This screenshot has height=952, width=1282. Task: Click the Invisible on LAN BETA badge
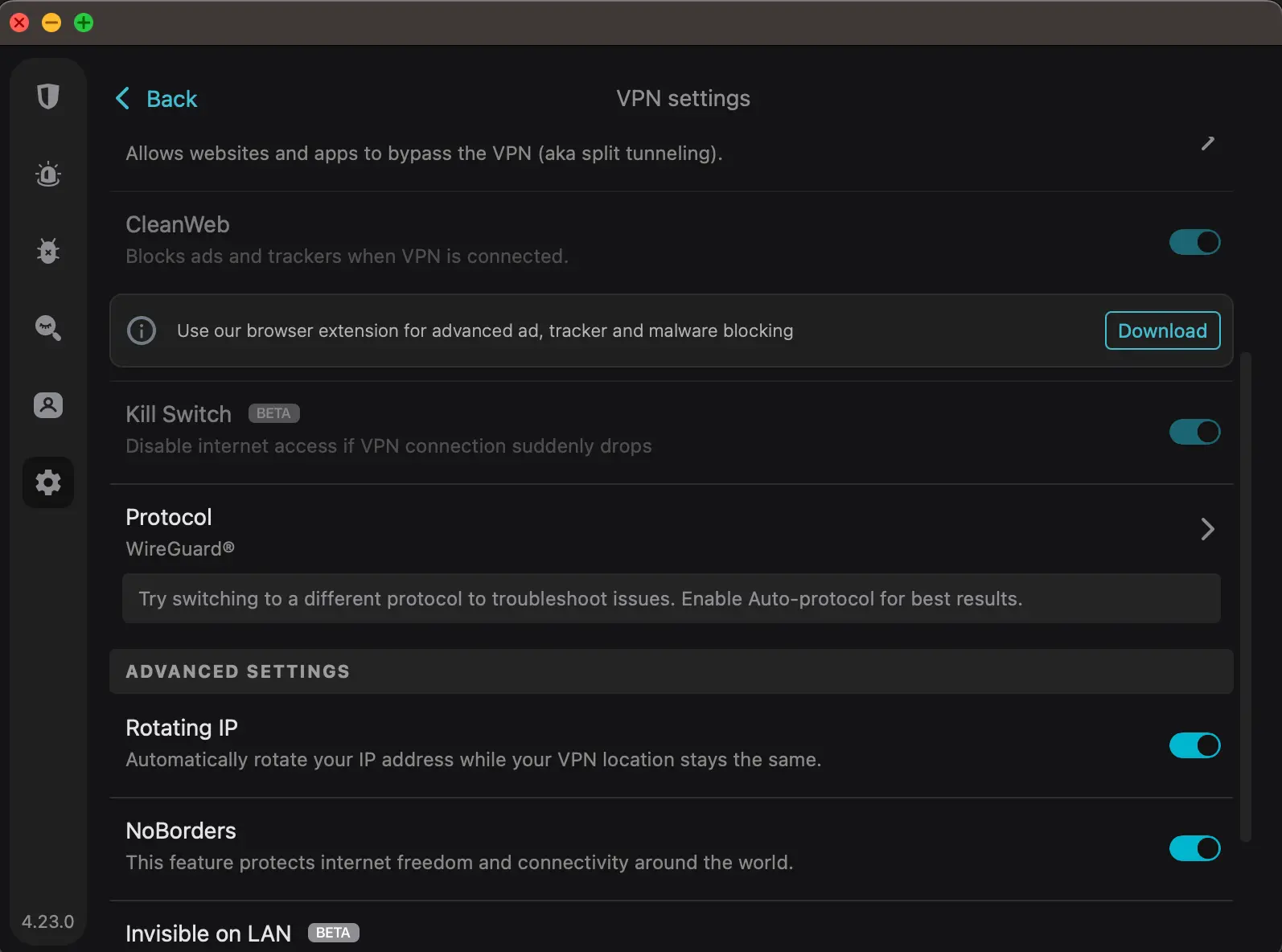point(333,933)
